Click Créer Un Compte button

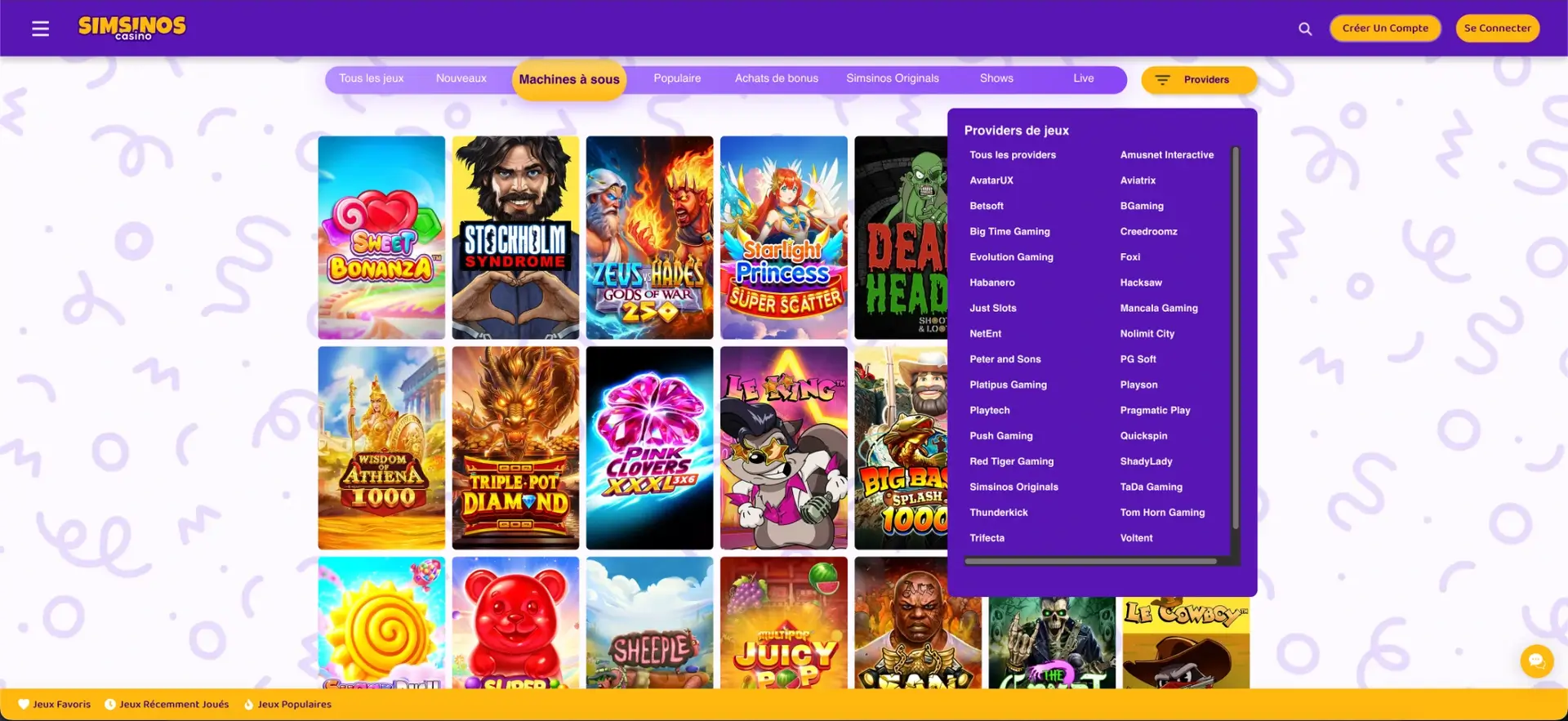tap(1385, 28)
